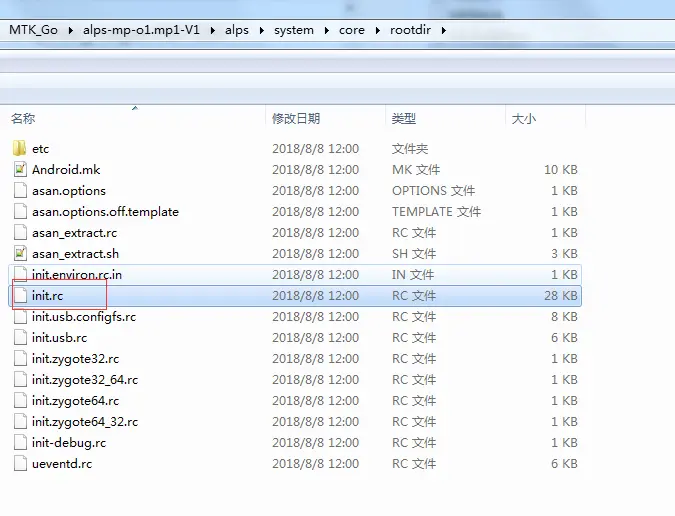Select the Android.mk file name

pyautogui.click(x=66, y=170)
